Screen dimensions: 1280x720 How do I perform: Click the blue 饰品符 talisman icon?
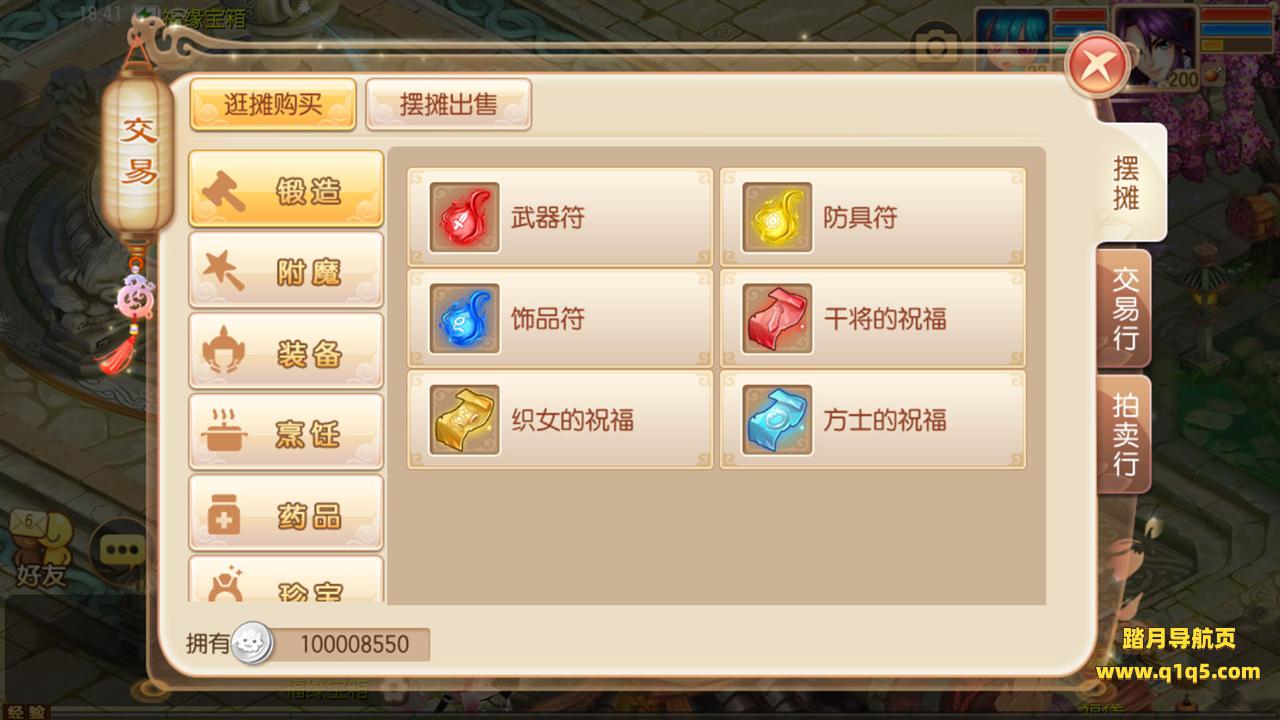click(464, 319)
